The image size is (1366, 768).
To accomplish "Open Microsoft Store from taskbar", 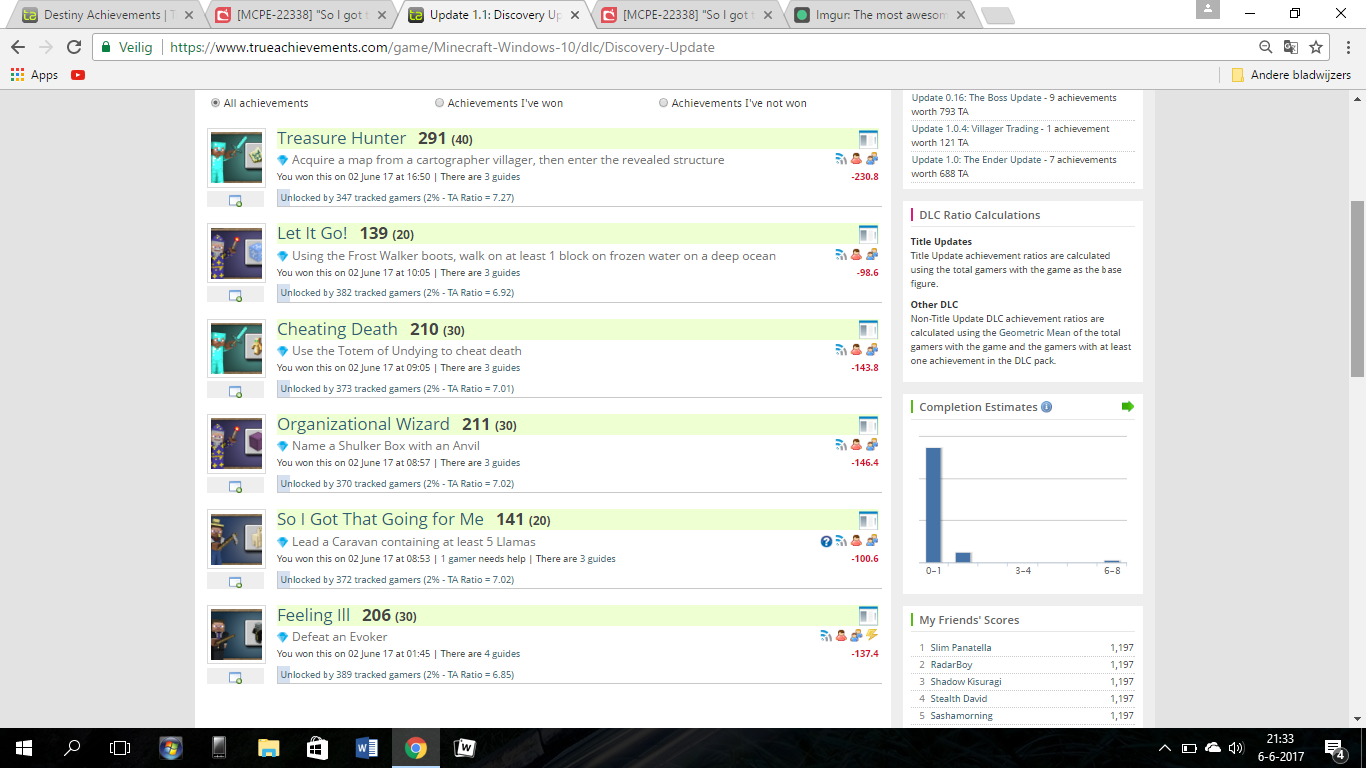I will point(318,747).
